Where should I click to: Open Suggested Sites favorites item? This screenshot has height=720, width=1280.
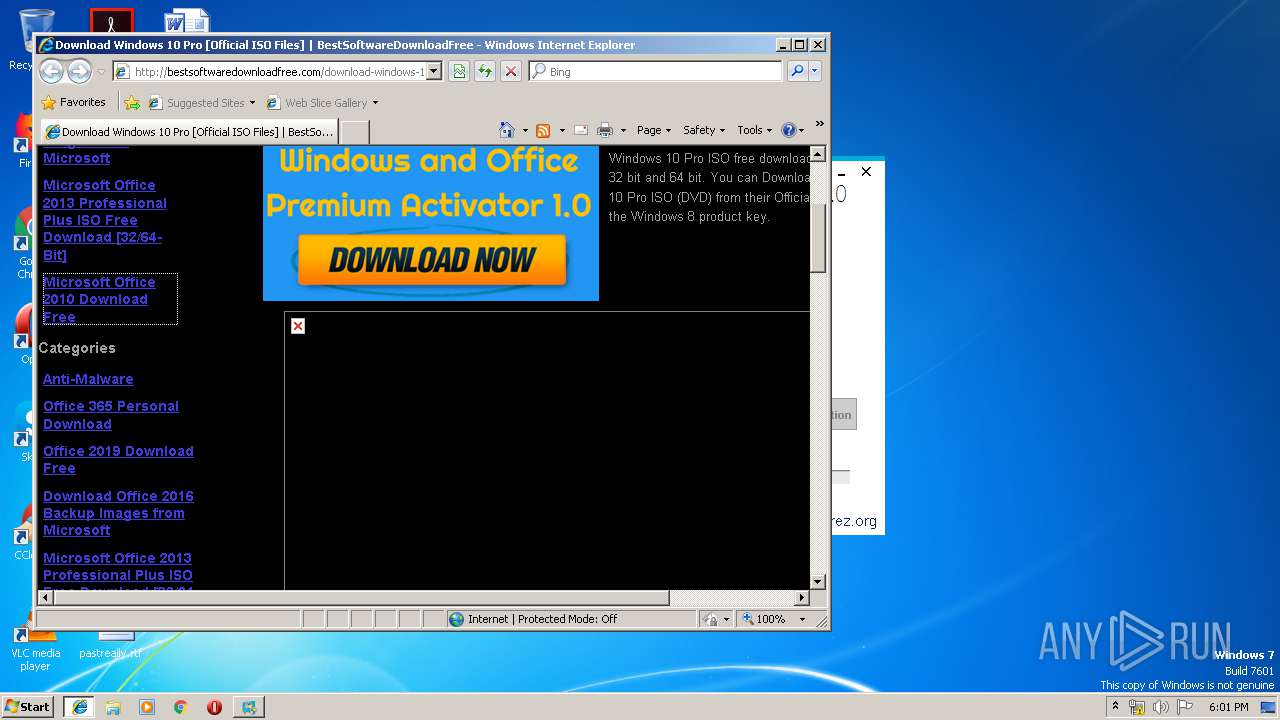(x=201, y=103)
